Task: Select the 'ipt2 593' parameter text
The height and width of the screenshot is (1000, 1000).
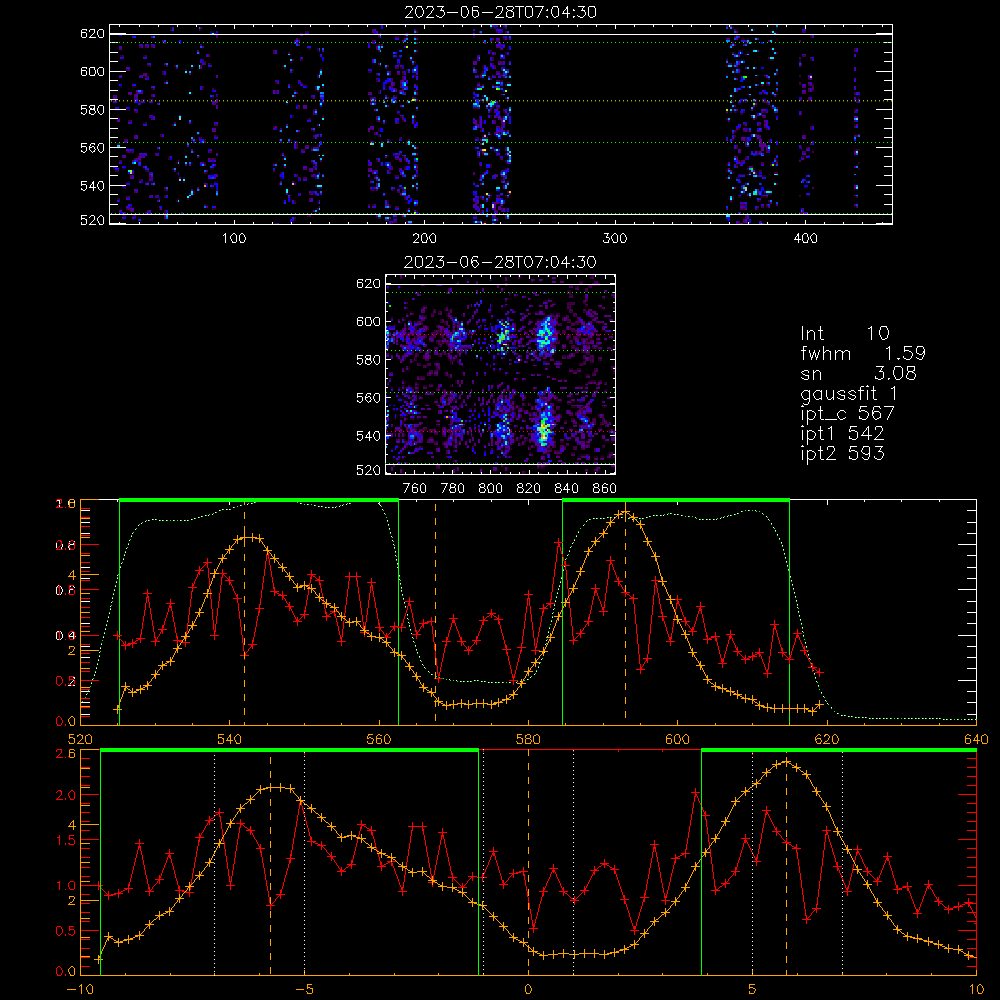Action: (x=842, y=453)
